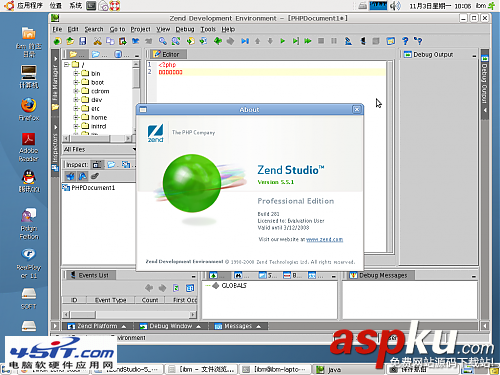Click the Save floppy disk icon

[83, 41]
